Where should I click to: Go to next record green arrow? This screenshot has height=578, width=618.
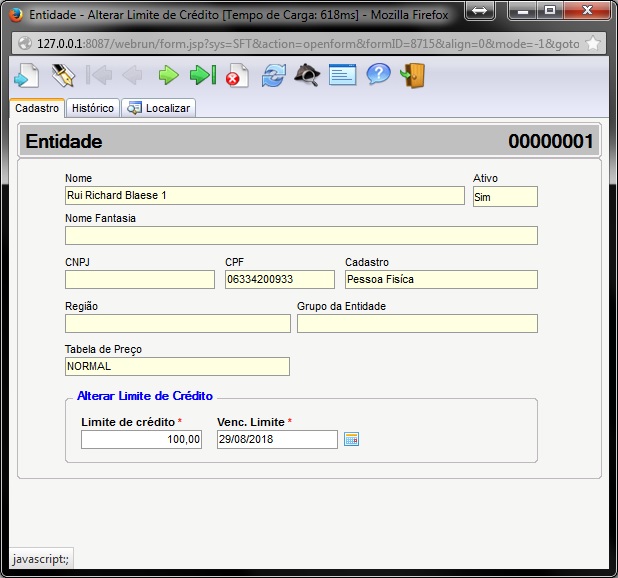[x=169, y=75]
